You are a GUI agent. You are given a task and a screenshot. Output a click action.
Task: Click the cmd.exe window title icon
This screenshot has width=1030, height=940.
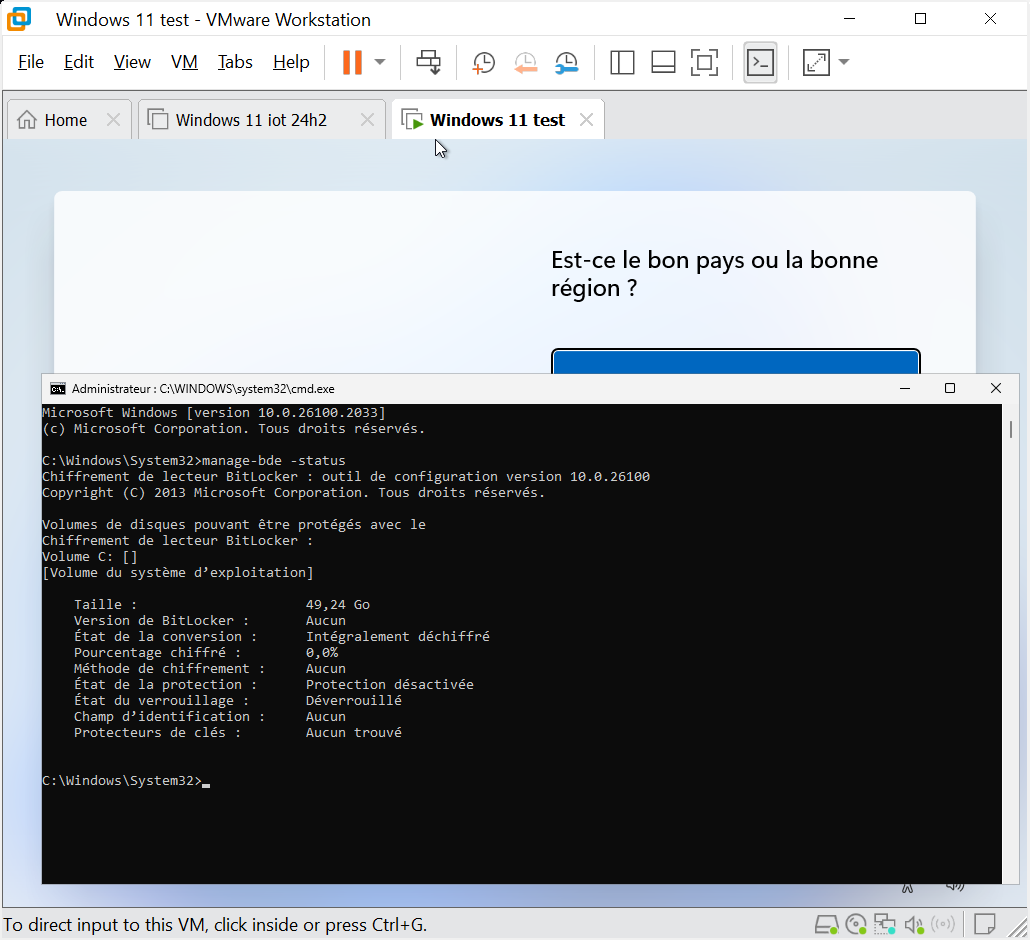point(58,389)
